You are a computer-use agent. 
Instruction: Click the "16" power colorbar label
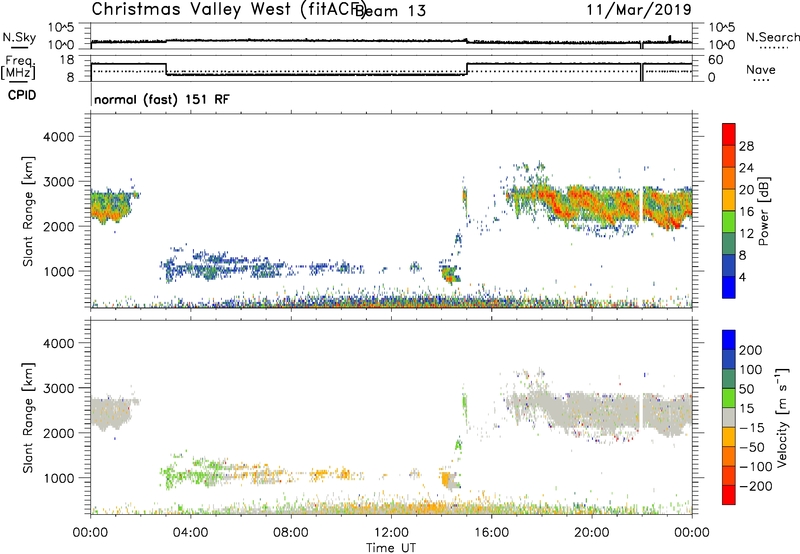click(x=746, y=212)
